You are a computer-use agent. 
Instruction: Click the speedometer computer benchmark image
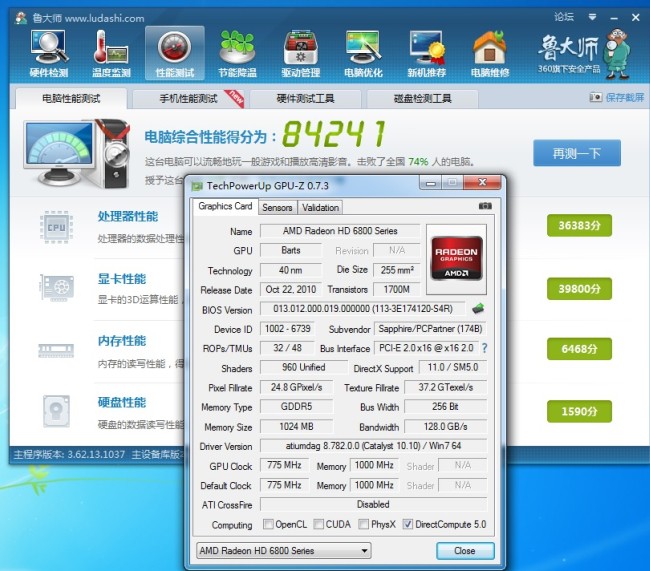[x=77, y=154]
